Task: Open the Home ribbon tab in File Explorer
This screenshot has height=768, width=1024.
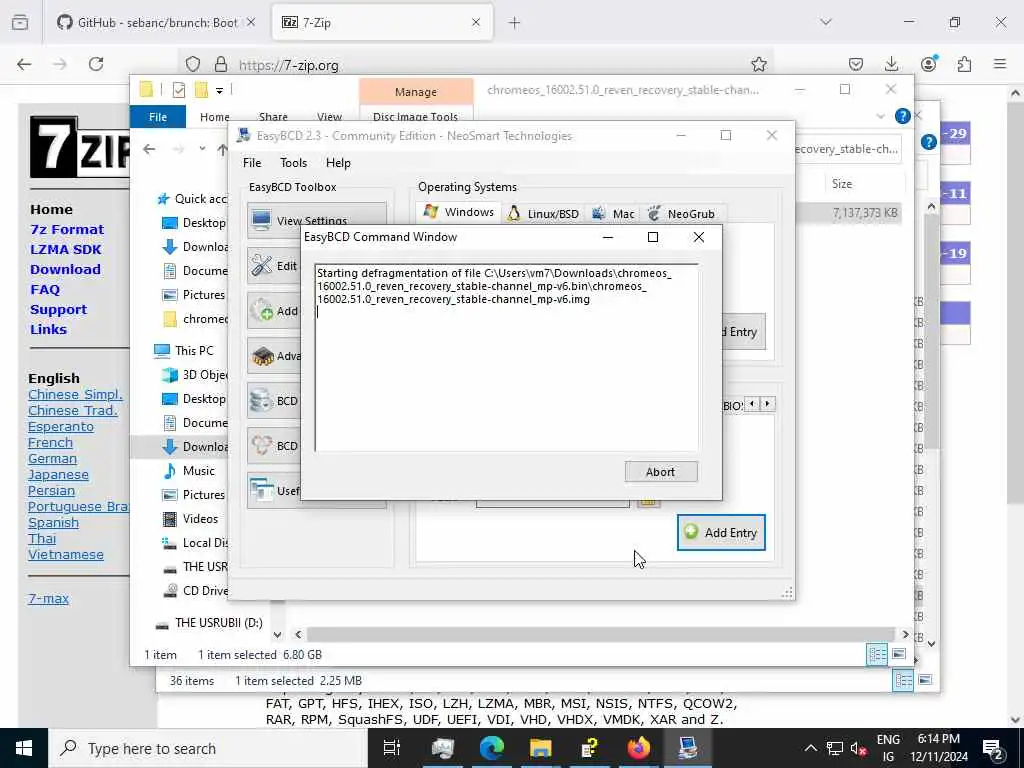Action: coord(214,117)
